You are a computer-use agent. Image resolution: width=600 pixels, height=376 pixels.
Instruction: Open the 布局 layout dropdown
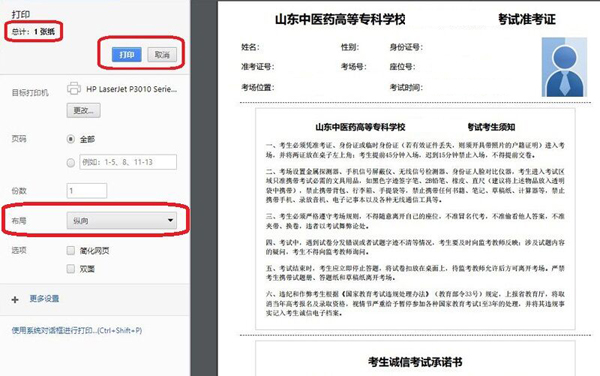122,221
